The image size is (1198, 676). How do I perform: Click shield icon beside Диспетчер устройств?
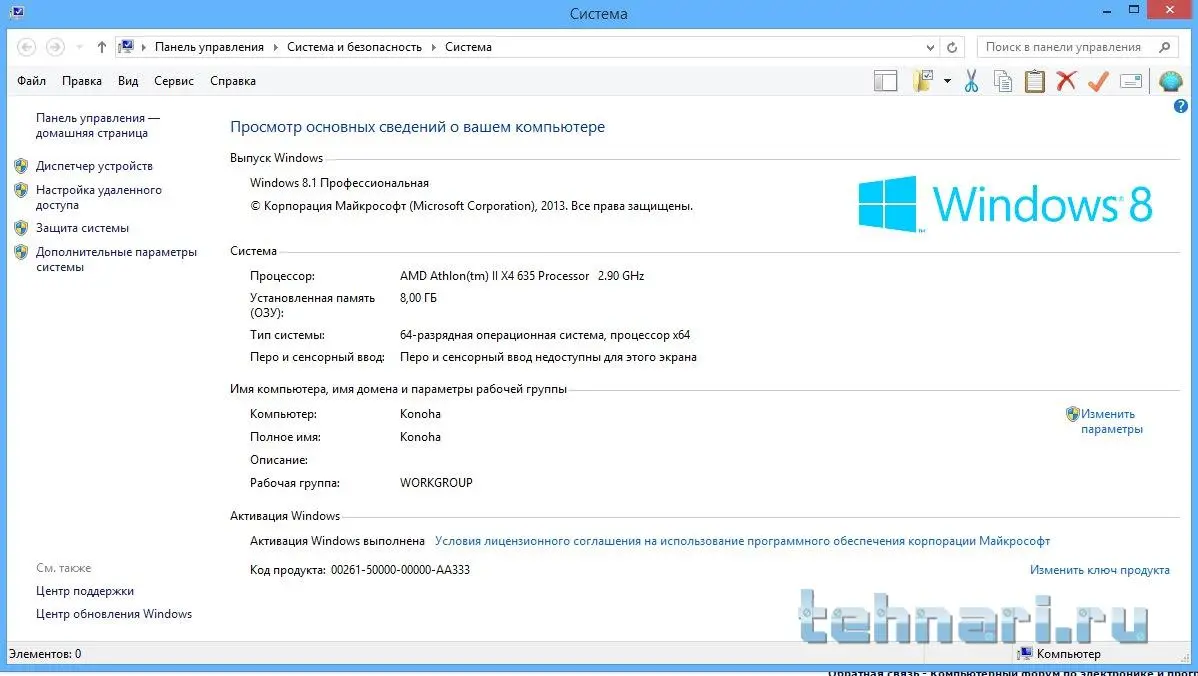pyautogui.click(x=21, y=166)
